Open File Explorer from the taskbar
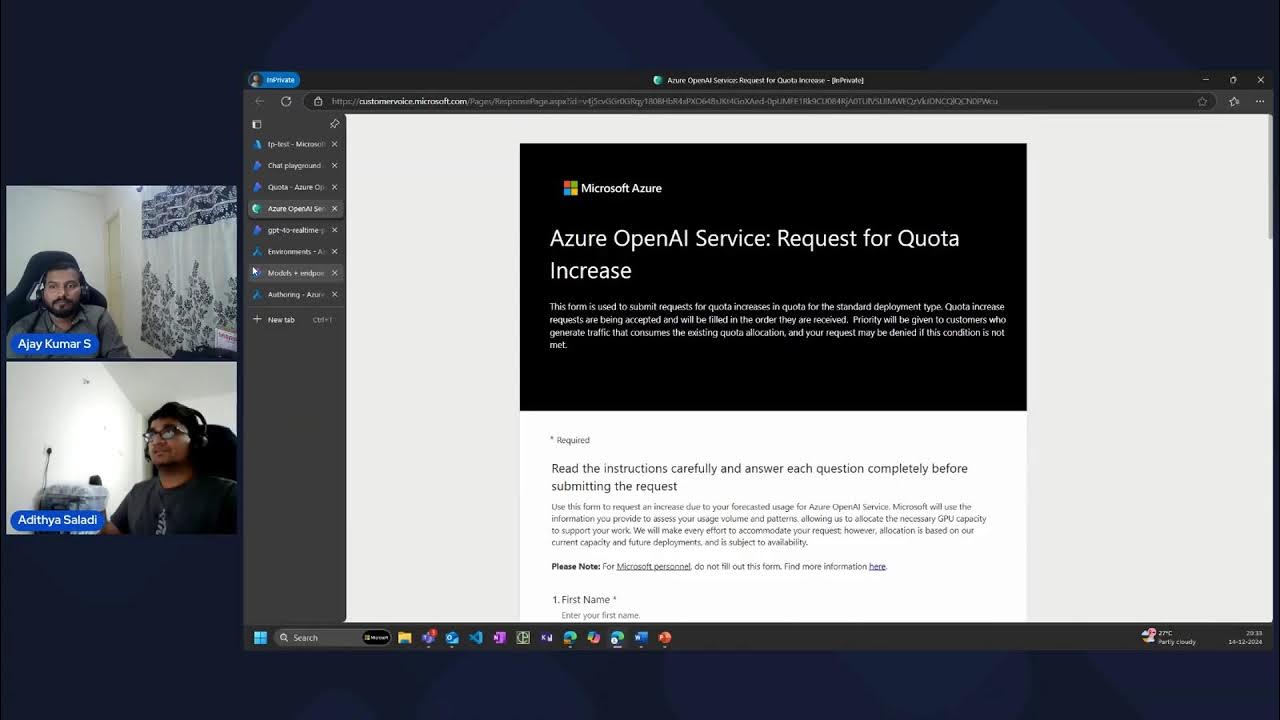This screenshot has height=720, width=1280. tap(405, 637)
